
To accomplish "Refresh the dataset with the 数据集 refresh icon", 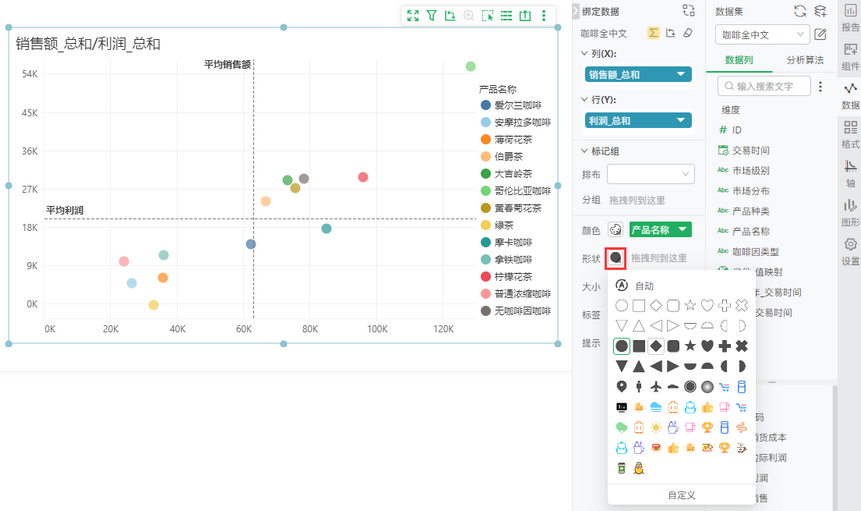I will pyautogui.click(x=800, y=10).
